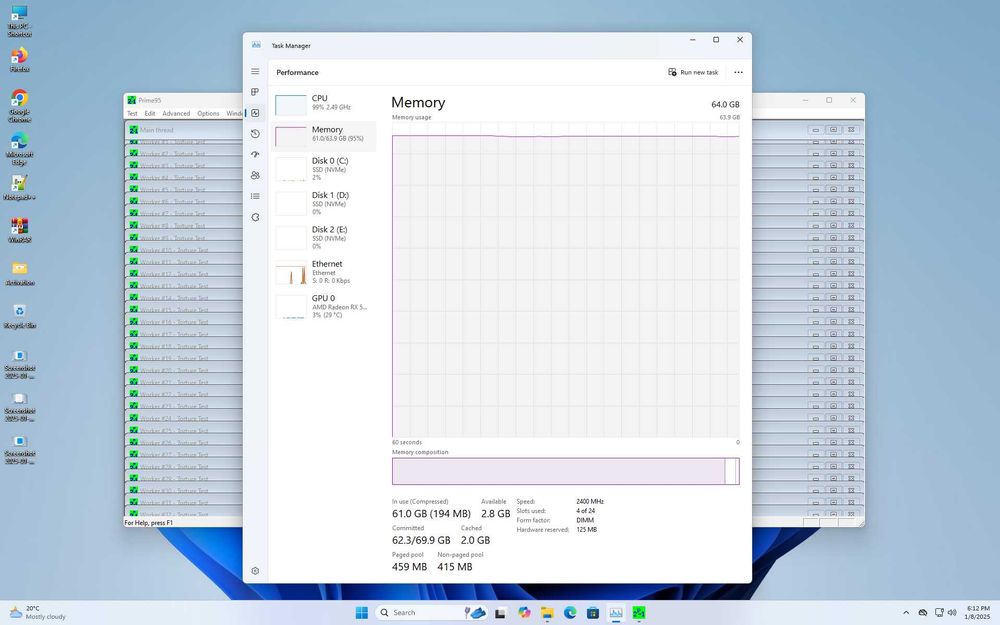Click the Memory usage graph
Image resolution: width=1000 pixels, height=625 pixels.
(x=566, y=279)
